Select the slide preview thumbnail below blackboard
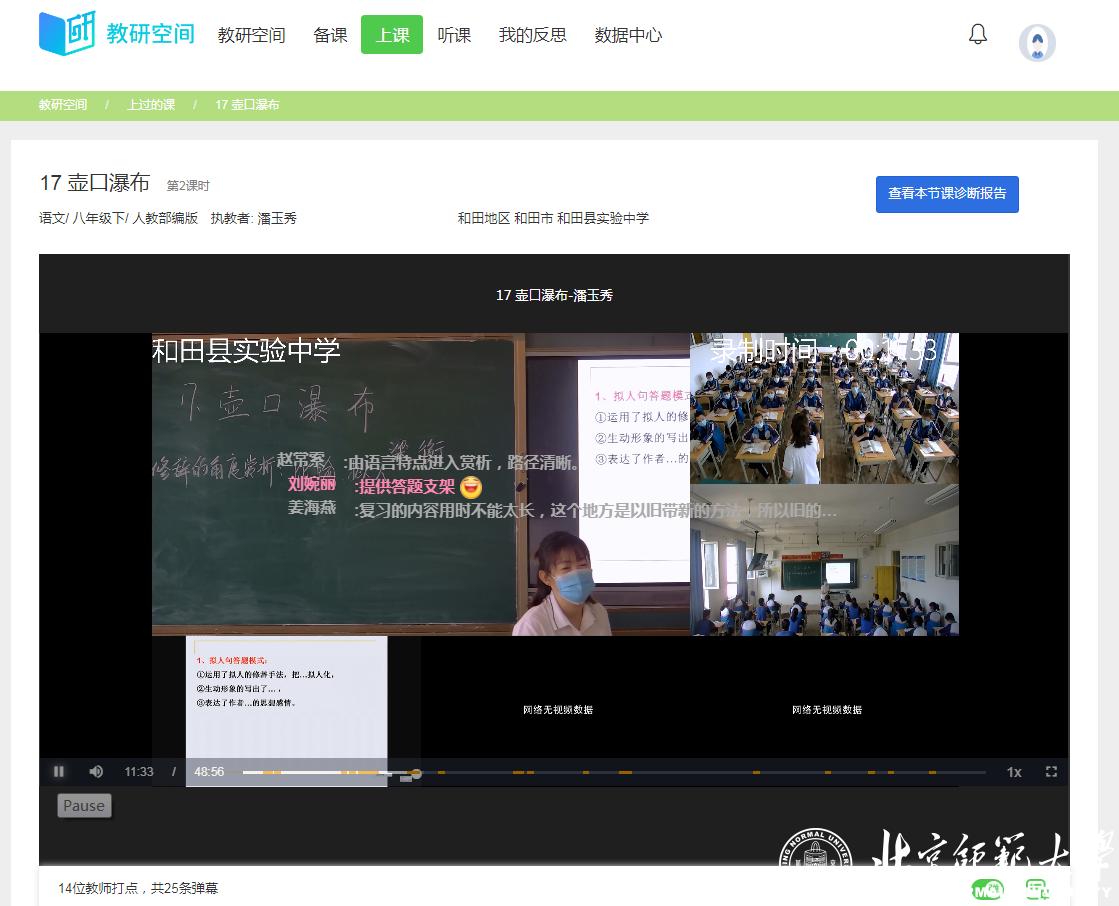1119x906 pixels. pos(286,700)
